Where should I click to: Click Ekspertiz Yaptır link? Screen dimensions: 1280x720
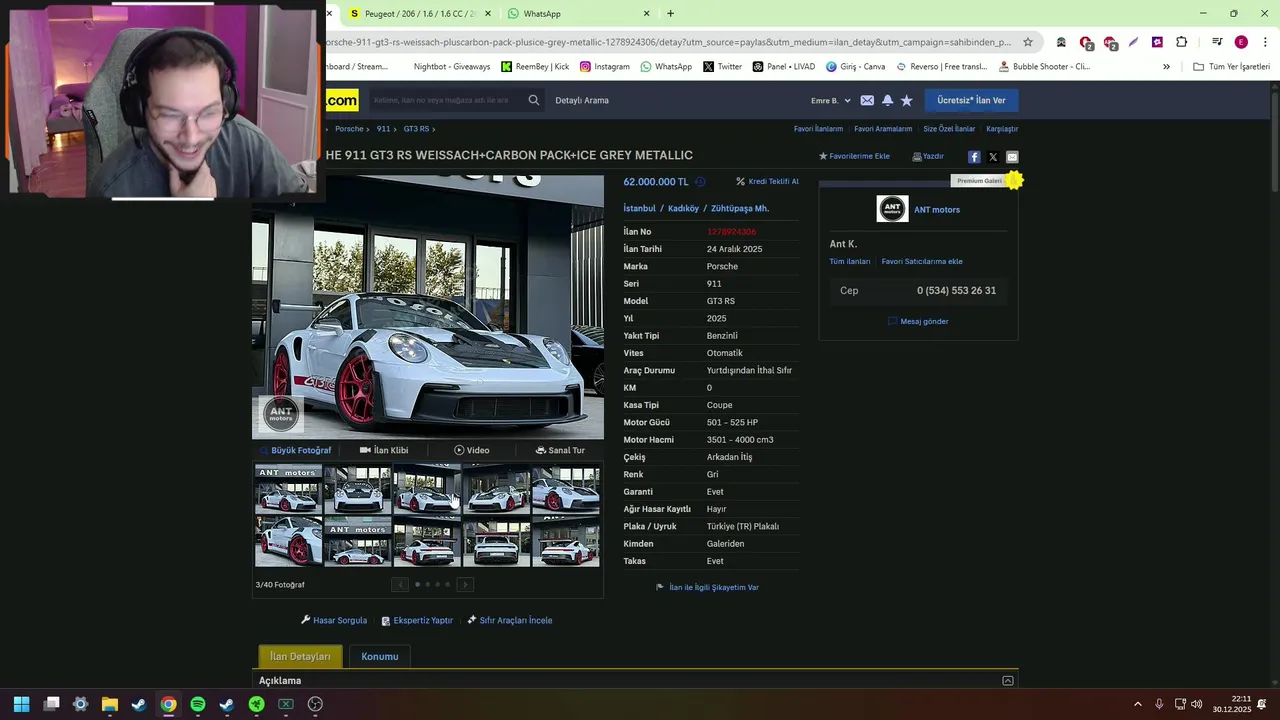(x=417, y=621)
